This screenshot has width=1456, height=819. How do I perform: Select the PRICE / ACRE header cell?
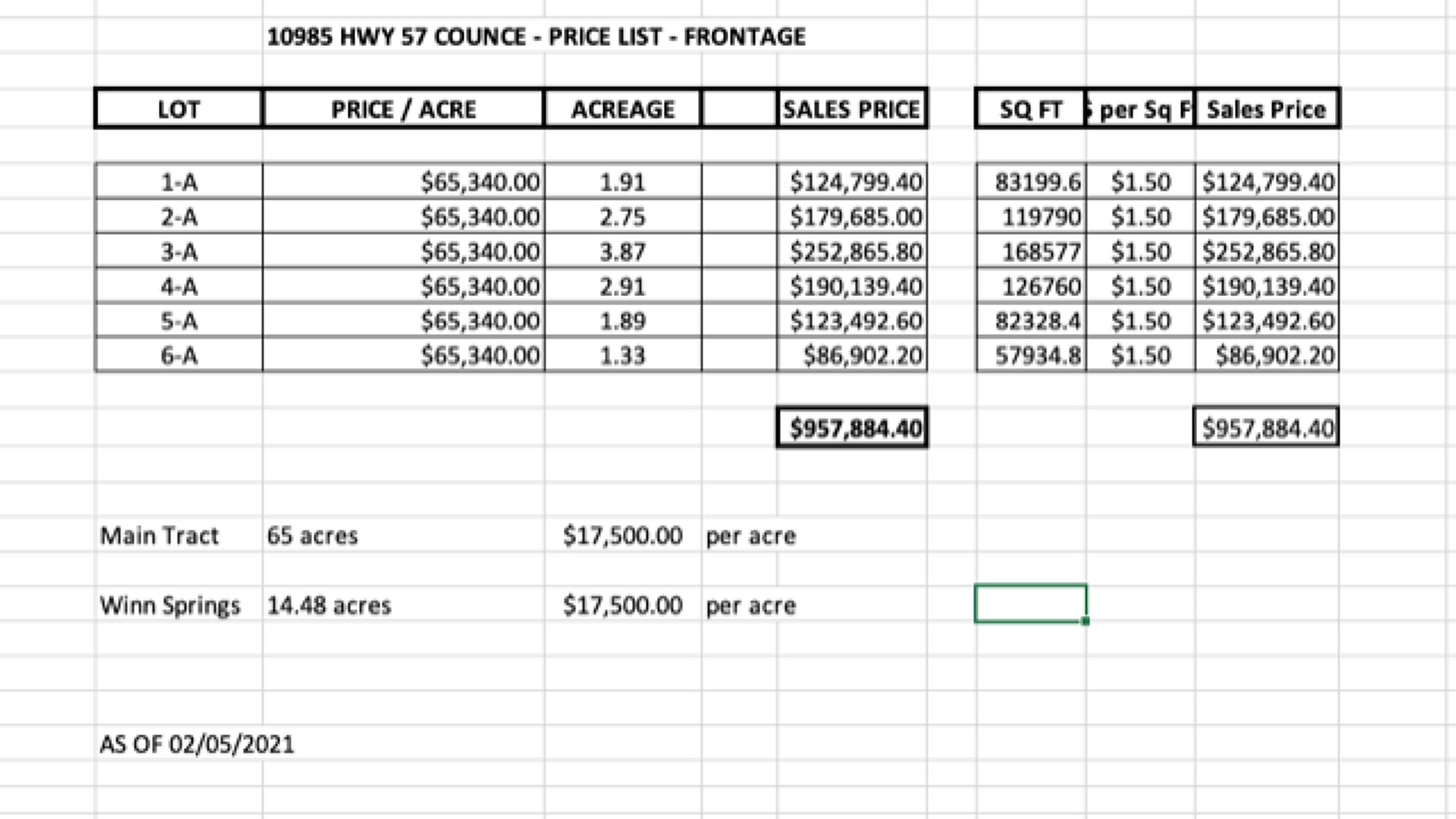403,109
